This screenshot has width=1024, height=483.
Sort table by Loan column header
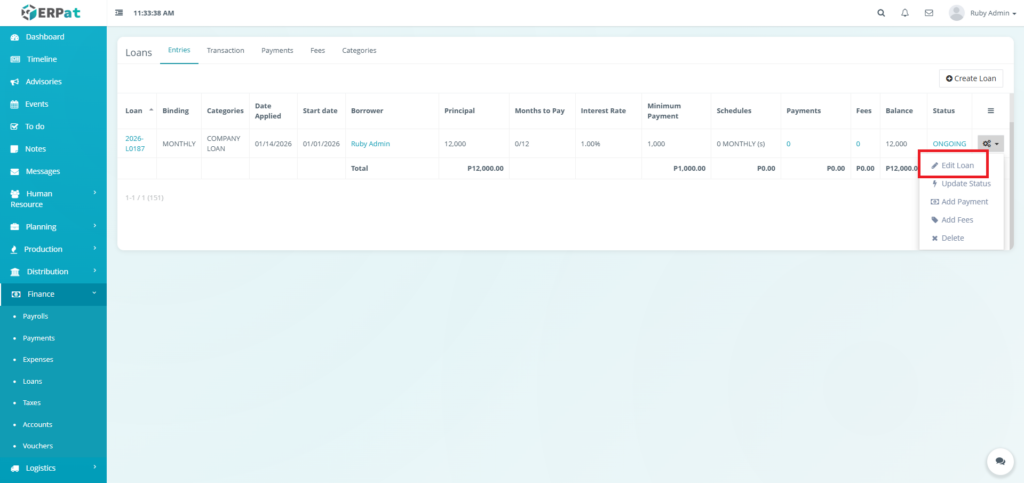134,110
